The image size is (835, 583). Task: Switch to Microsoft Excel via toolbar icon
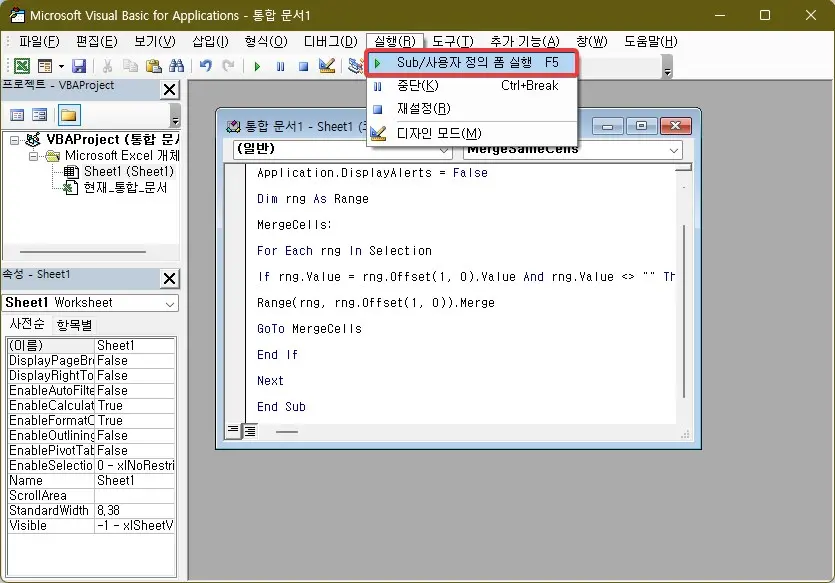pos(22,66)
